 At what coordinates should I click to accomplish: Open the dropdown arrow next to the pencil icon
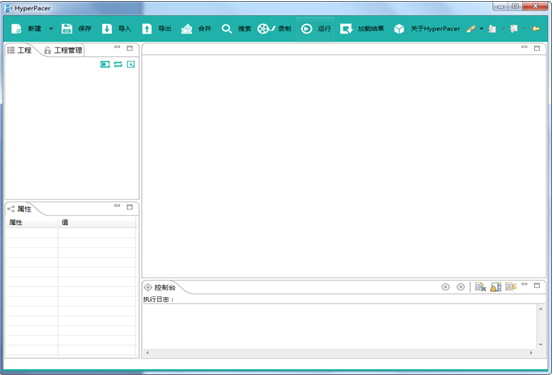(x=481, y=29)
